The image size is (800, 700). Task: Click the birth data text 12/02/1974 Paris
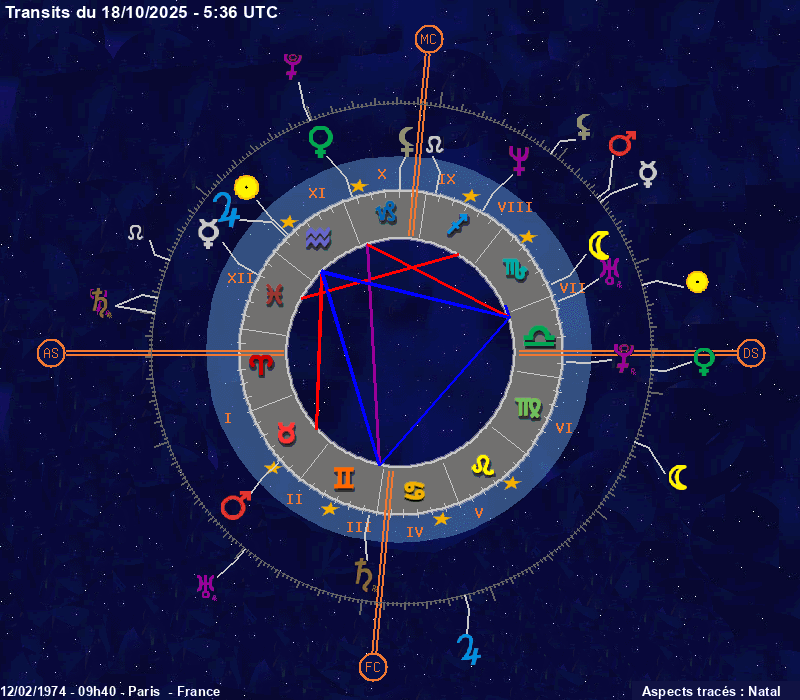[x=110, y=691]
